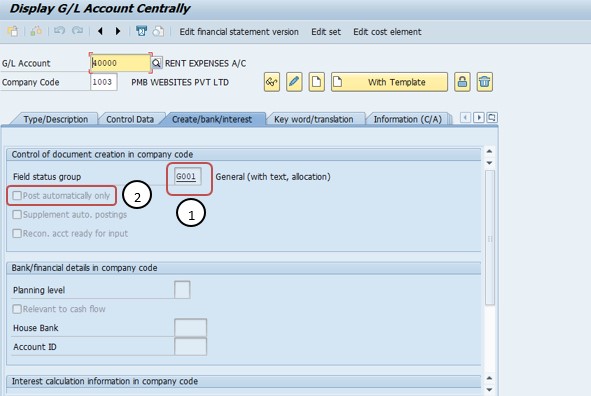The height and width of the screenshot is (396, 591).
Task: Click the House Bank field
Action: (190, 327)
